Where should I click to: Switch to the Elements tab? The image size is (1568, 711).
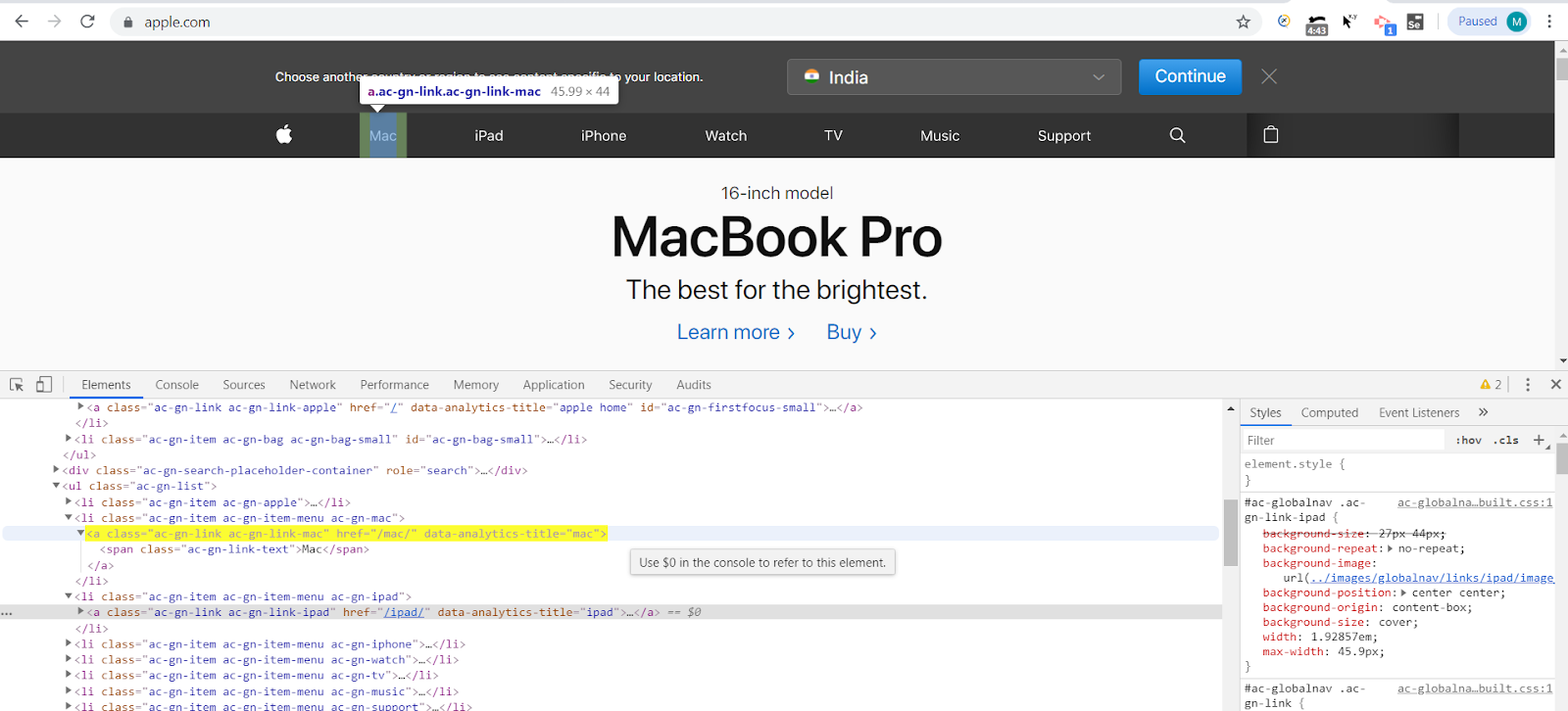[x=106, y=385]
